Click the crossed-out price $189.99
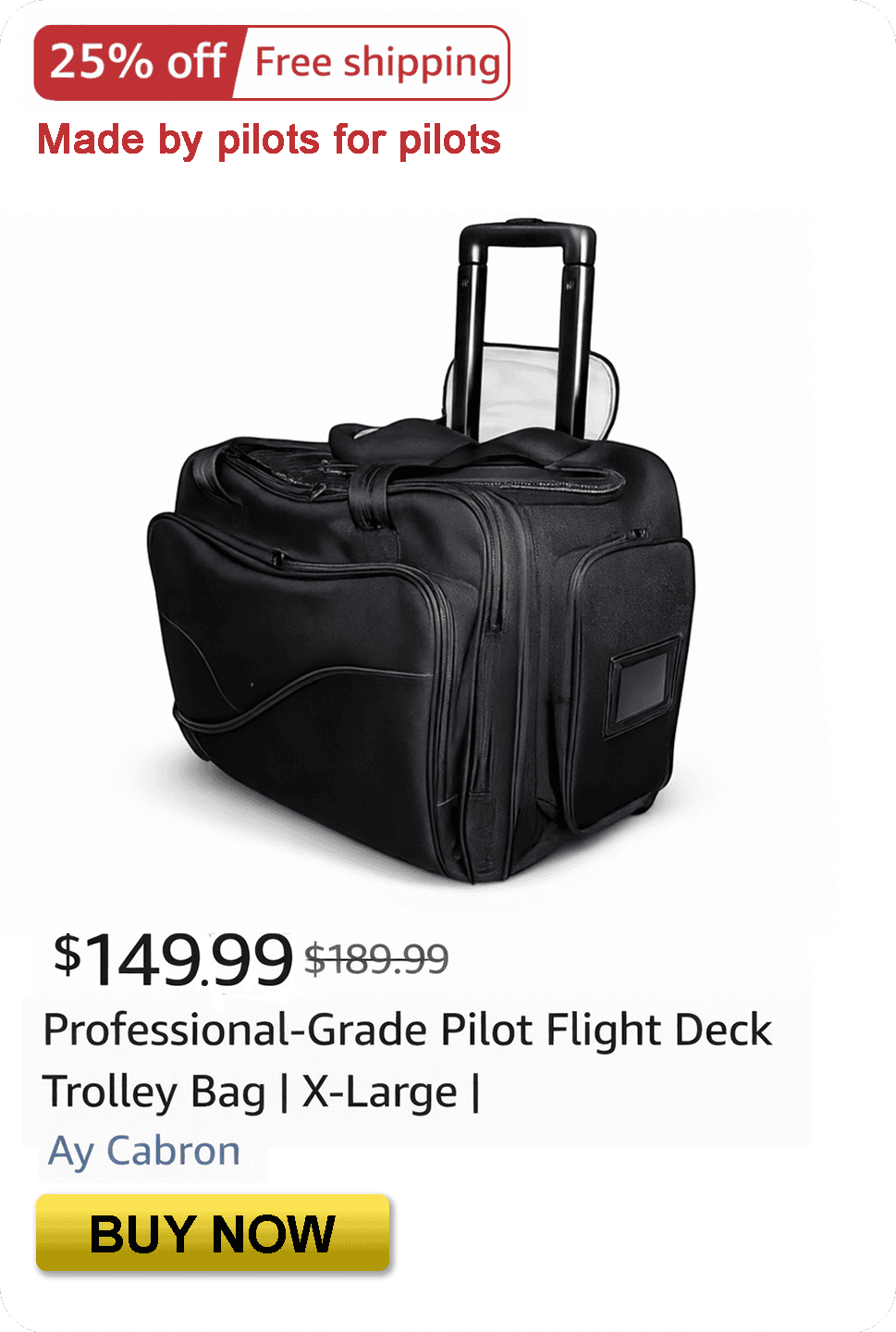The image size is (896, 1332). 376,959
